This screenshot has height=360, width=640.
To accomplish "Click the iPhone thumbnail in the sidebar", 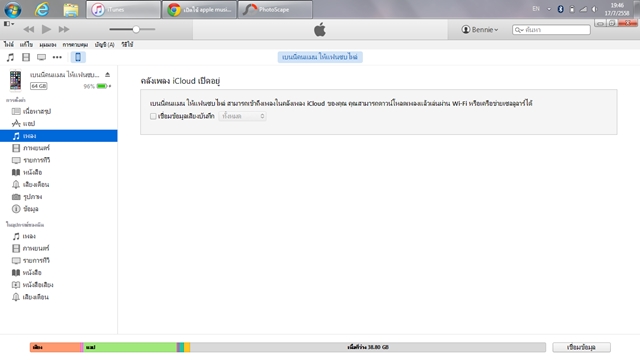I will (16, 80).
